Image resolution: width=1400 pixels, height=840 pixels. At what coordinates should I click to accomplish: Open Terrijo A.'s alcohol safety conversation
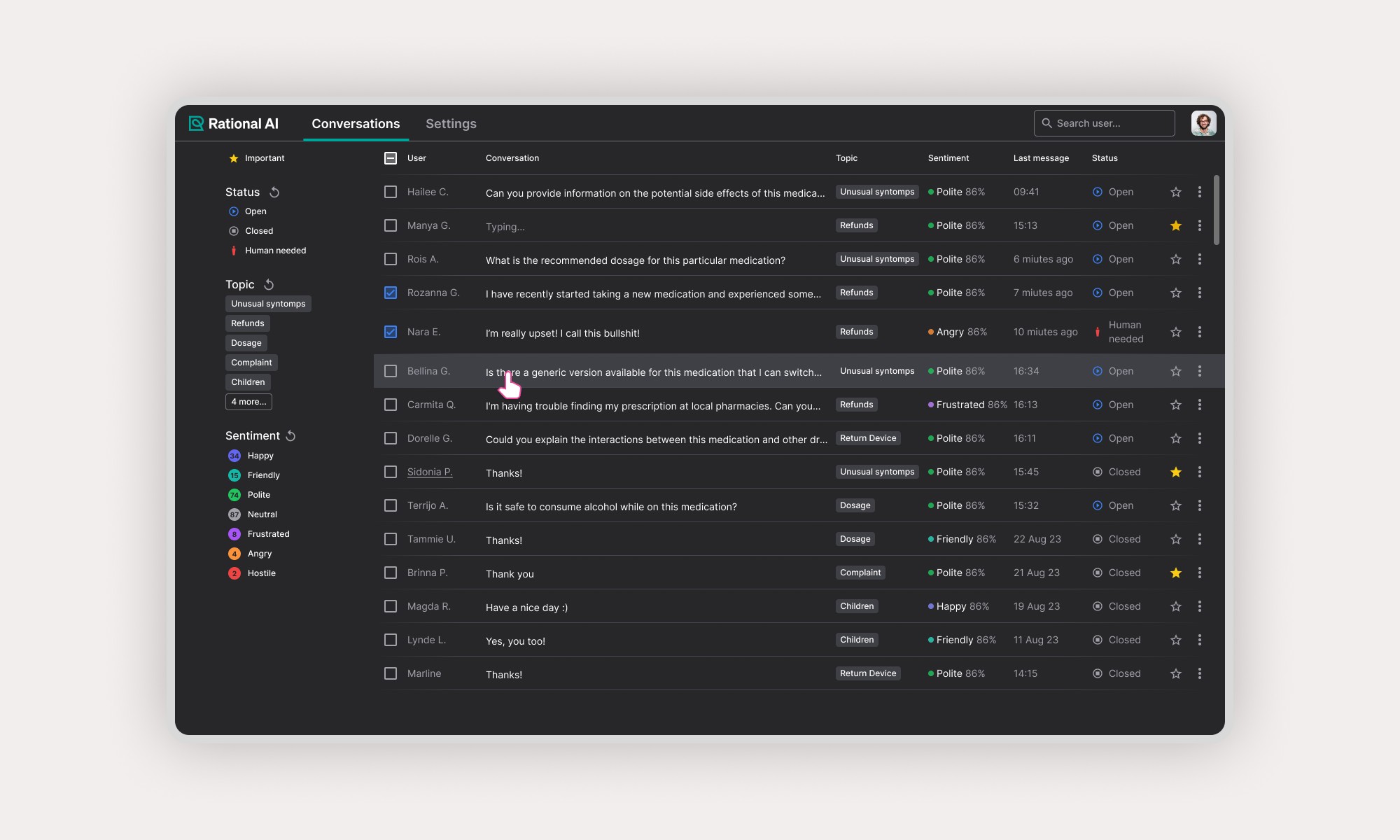pos(611,507)
